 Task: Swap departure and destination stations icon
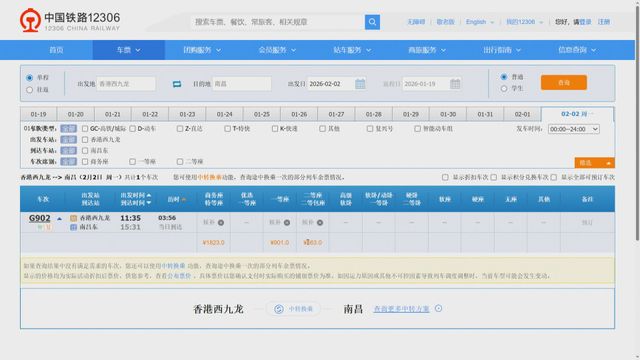pyautogui.click(x=177, y=84)
